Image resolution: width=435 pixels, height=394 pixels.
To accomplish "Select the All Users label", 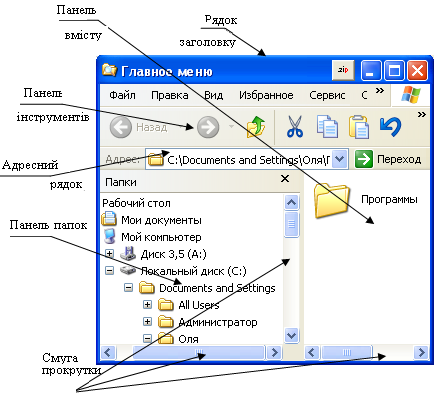I will 199,305.
